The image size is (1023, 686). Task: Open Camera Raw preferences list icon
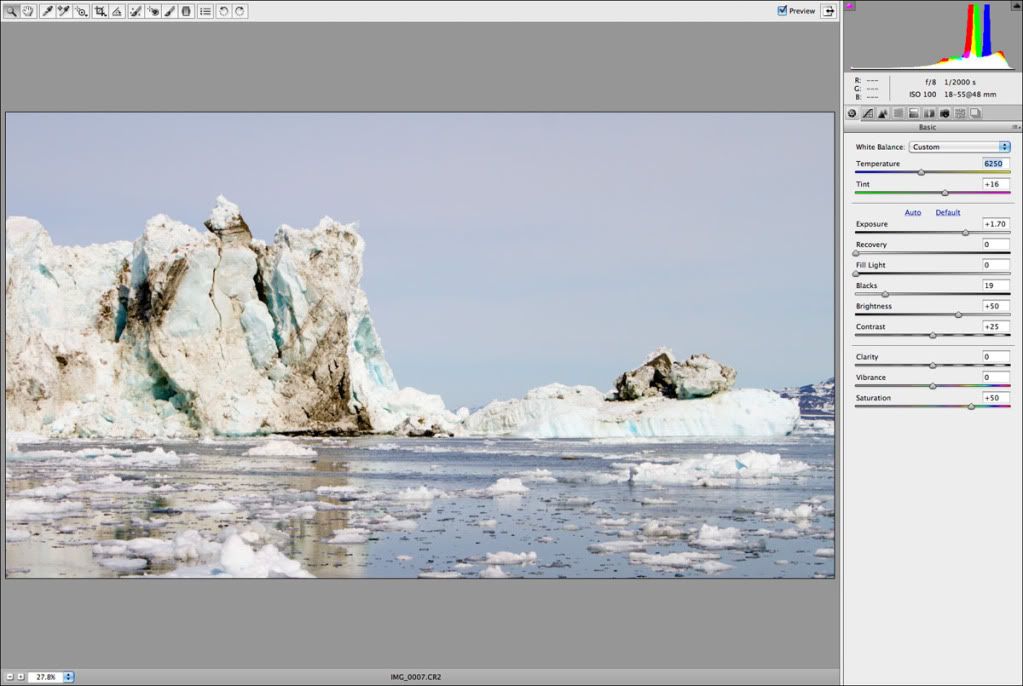click(x=205, y=11)
